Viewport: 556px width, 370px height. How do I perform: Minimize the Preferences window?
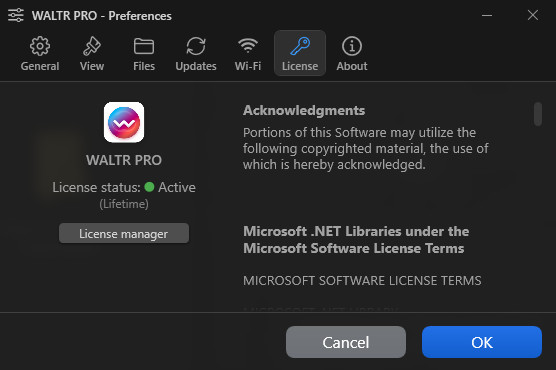[487, 15]
